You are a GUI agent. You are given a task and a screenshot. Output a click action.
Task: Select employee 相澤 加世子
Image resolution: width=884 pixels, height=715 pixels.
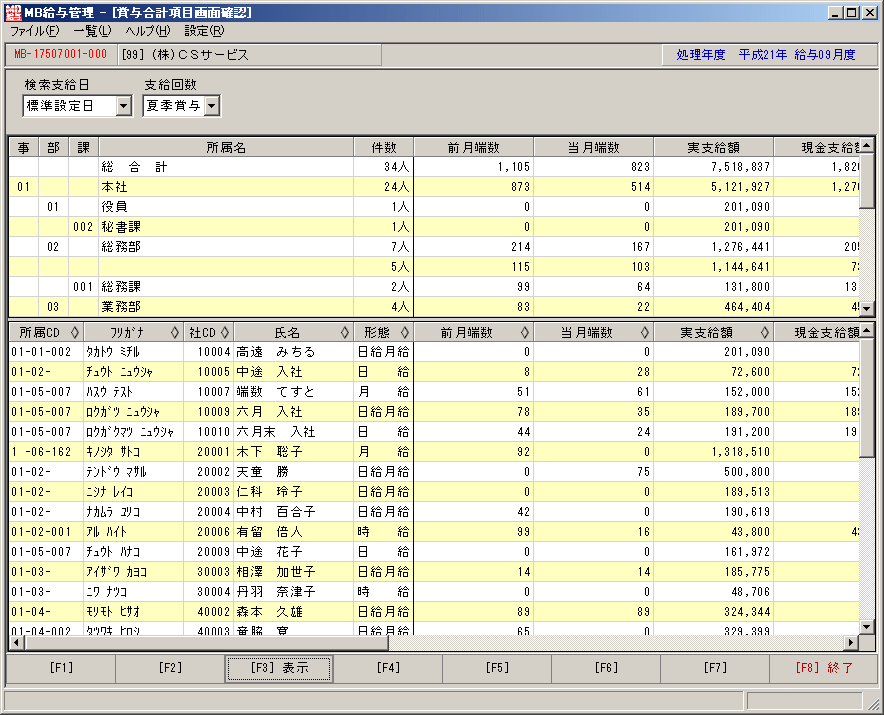click(x=434, y=572)
